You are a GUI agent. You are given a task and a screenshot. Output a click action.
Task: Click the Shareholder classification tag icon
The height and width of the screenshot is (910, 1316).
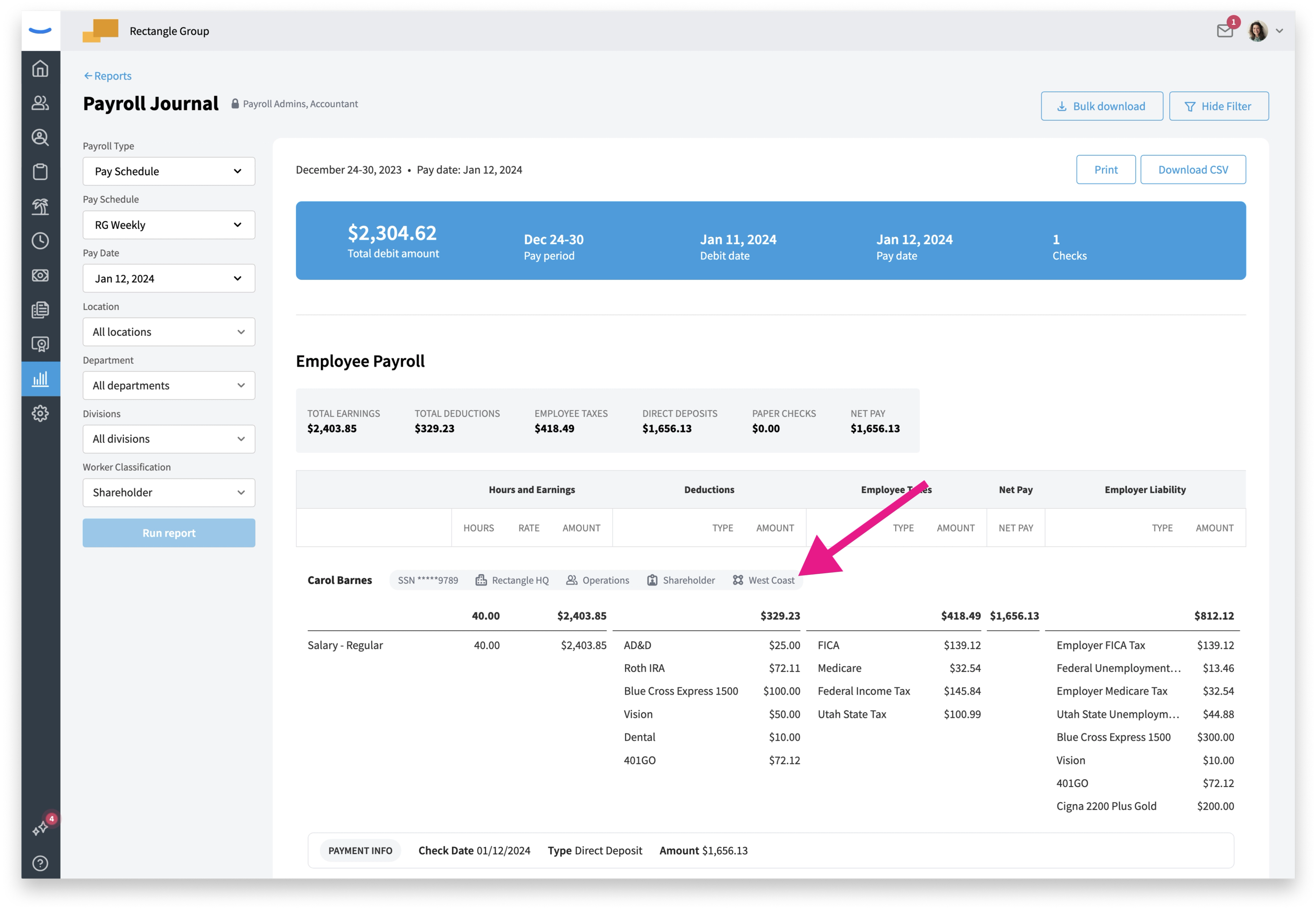click(652, 580)
